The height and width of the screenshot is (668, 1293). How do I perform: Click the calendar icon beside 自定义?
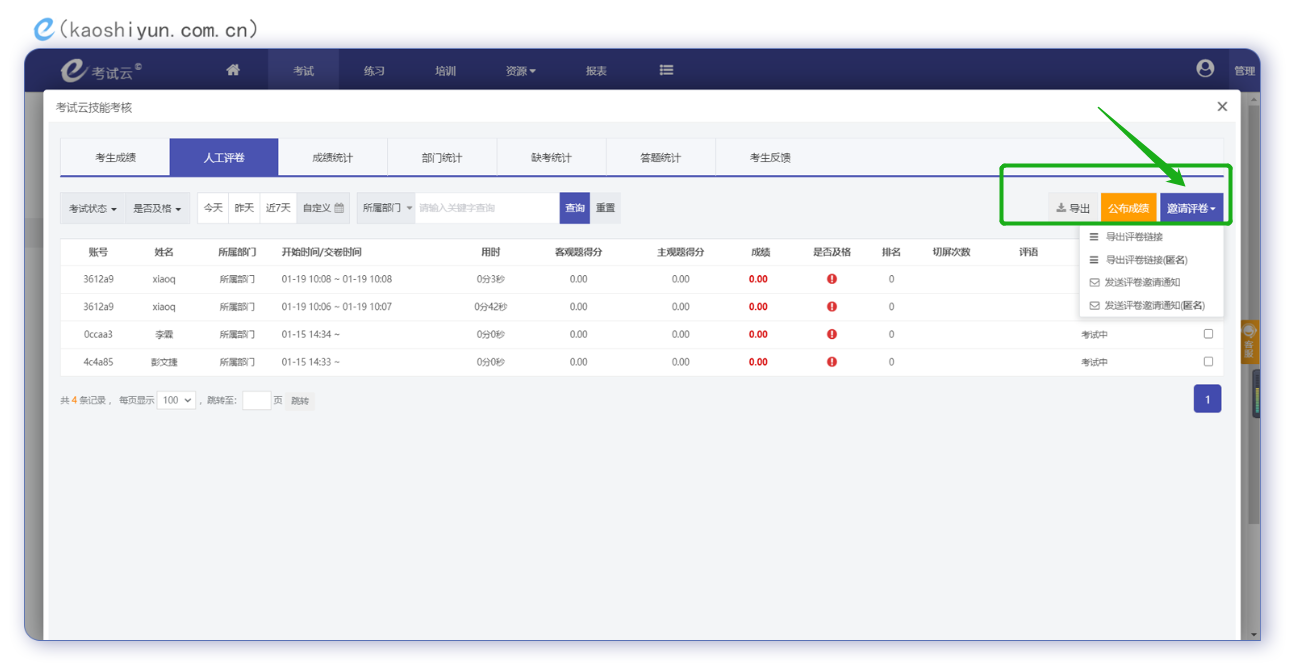point(339,208)
